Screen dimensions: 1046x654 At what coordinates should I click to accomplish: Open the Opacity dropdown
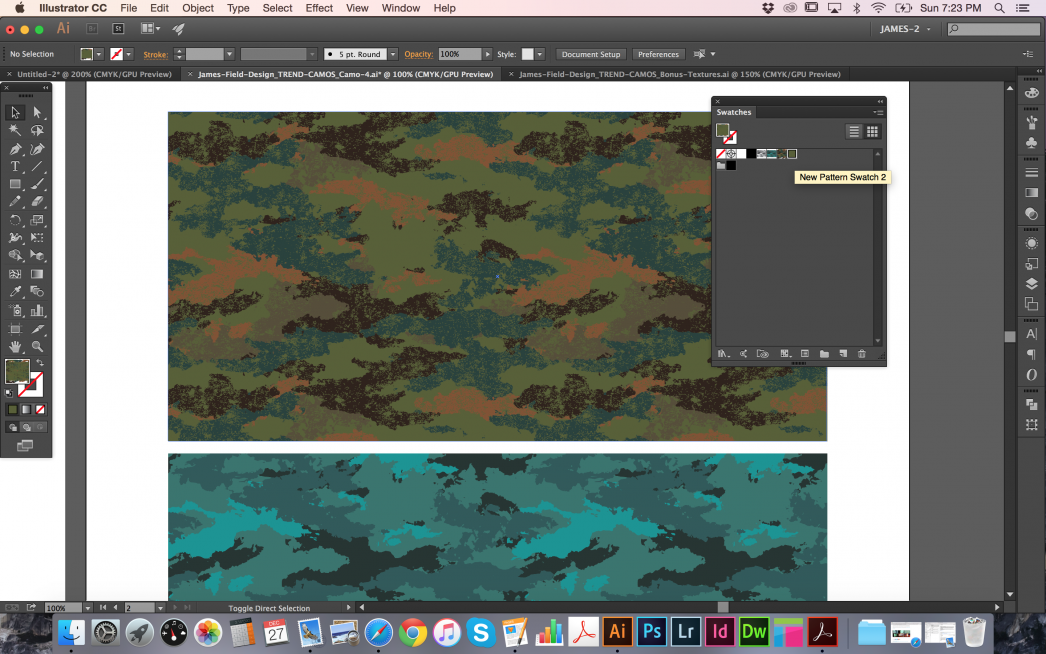489,54
